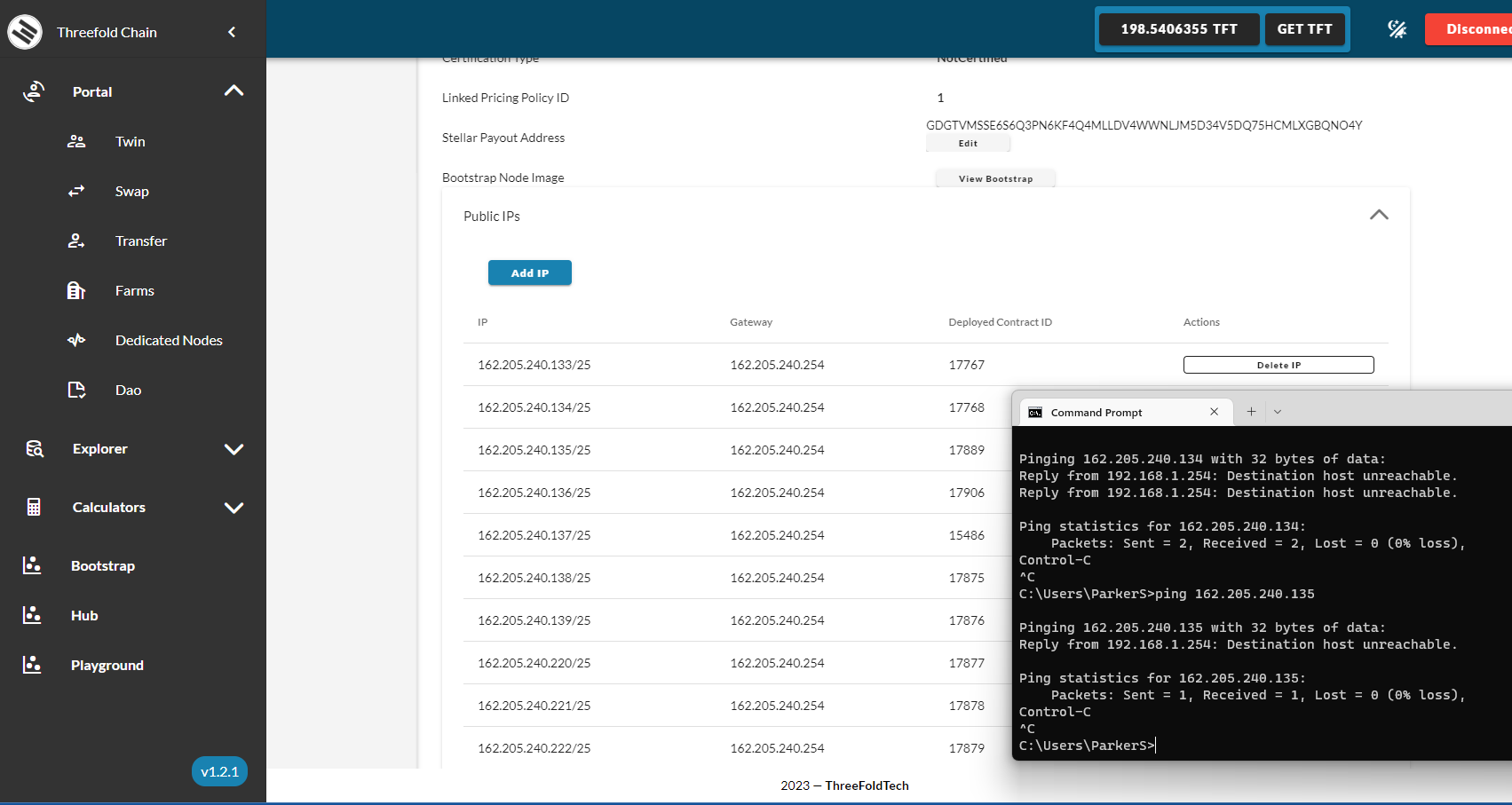Open Swap via its arrows icon
The height and width of the screenshot is (805, 1512).
point(76,191)
